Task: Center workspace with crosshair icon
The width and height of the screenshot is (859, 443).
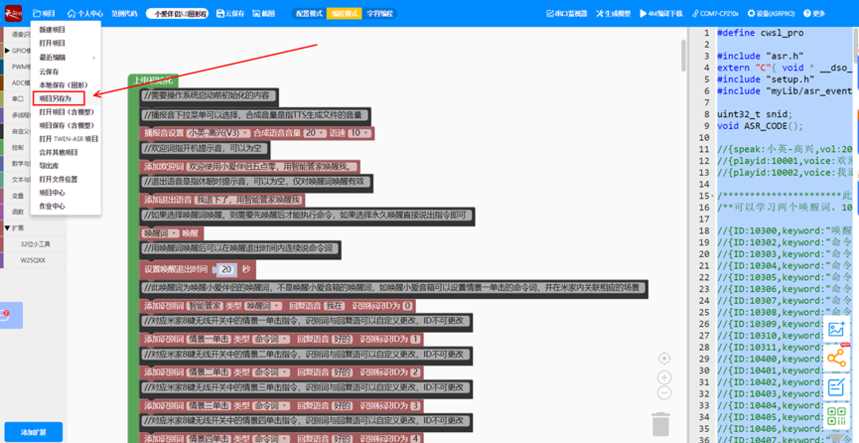Action: (664, 358)
